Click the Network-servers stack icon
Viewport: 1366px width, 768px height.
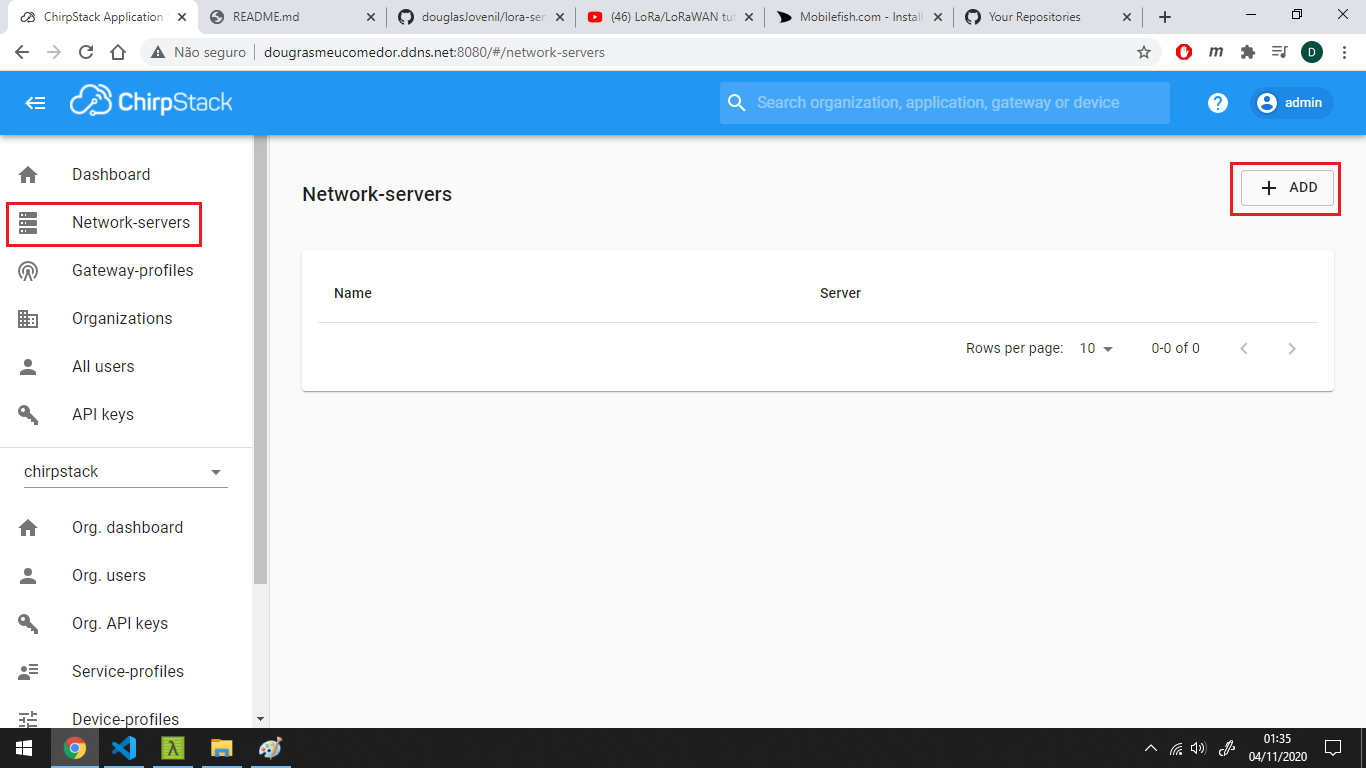click(x=28, y=223)
